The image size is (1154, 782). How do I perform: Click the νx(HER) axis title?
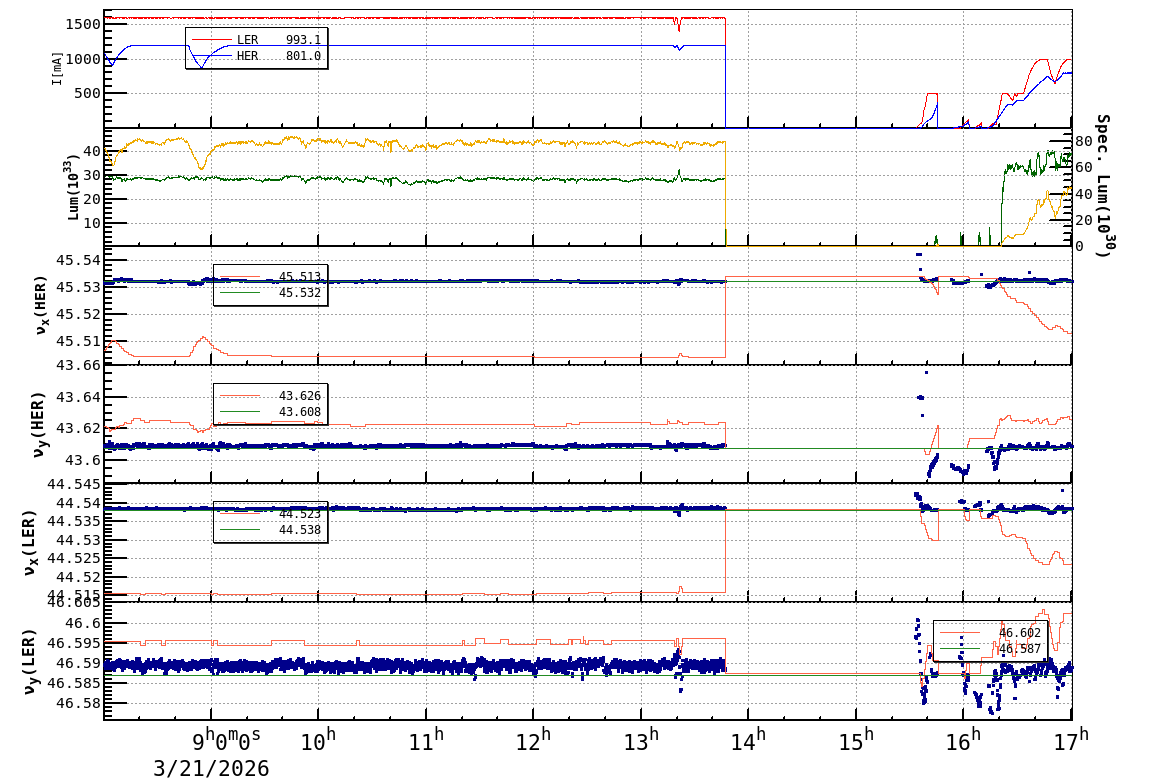(x=41, y=305)
